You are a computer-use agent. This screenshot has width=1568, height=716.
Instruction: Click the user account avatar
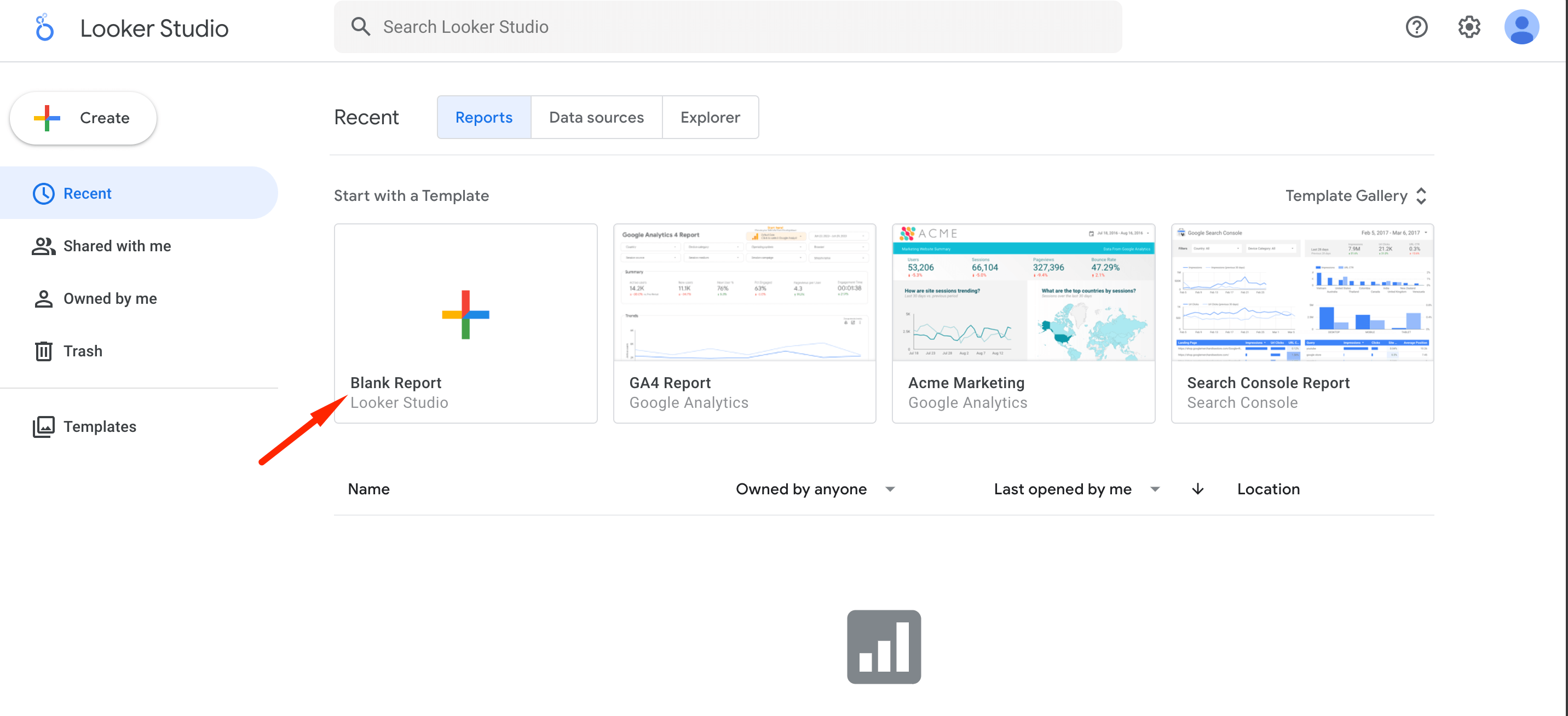click(x=1521, y=27)
